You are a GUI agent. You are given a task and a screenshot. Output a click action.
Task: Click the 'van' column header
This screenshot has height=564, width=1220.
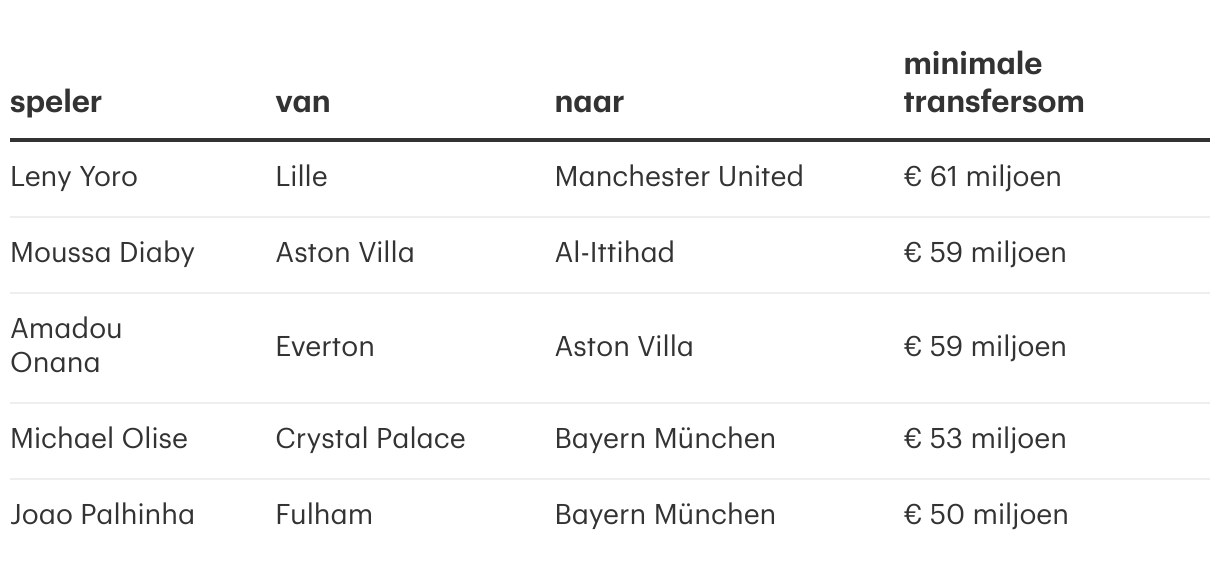pyautogui.click(x=302, y=102)
